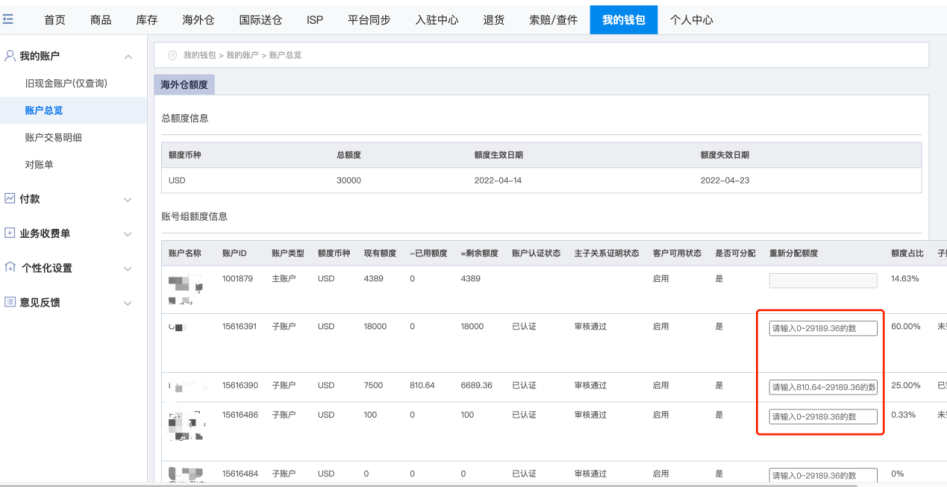947x487 pixels.
Task: Click the 现有额度 column header
Action: click(380, 253)
